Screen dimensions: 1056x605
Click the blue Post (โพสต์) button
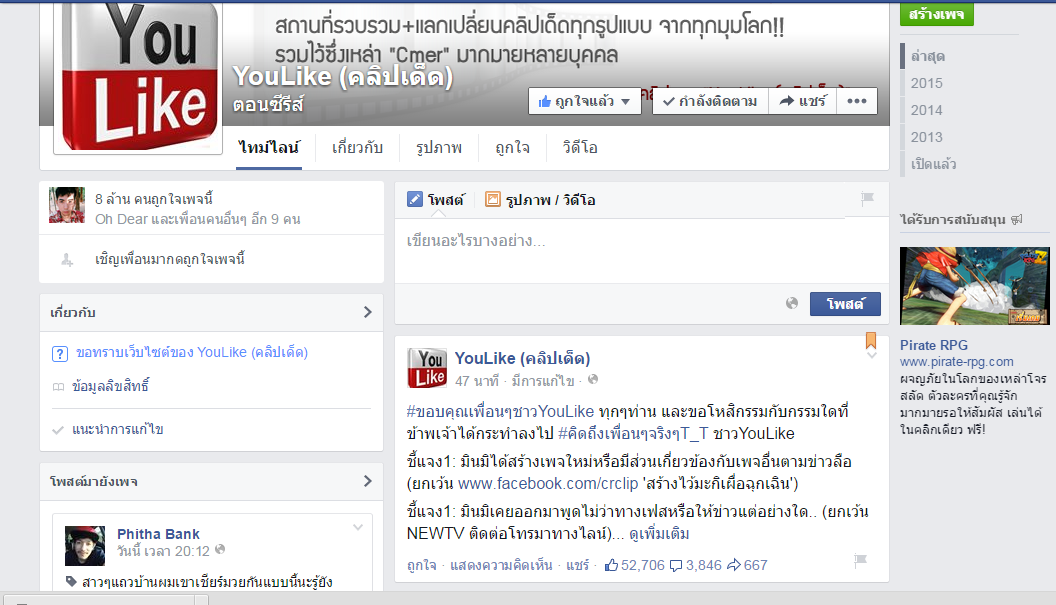point(845,304)
